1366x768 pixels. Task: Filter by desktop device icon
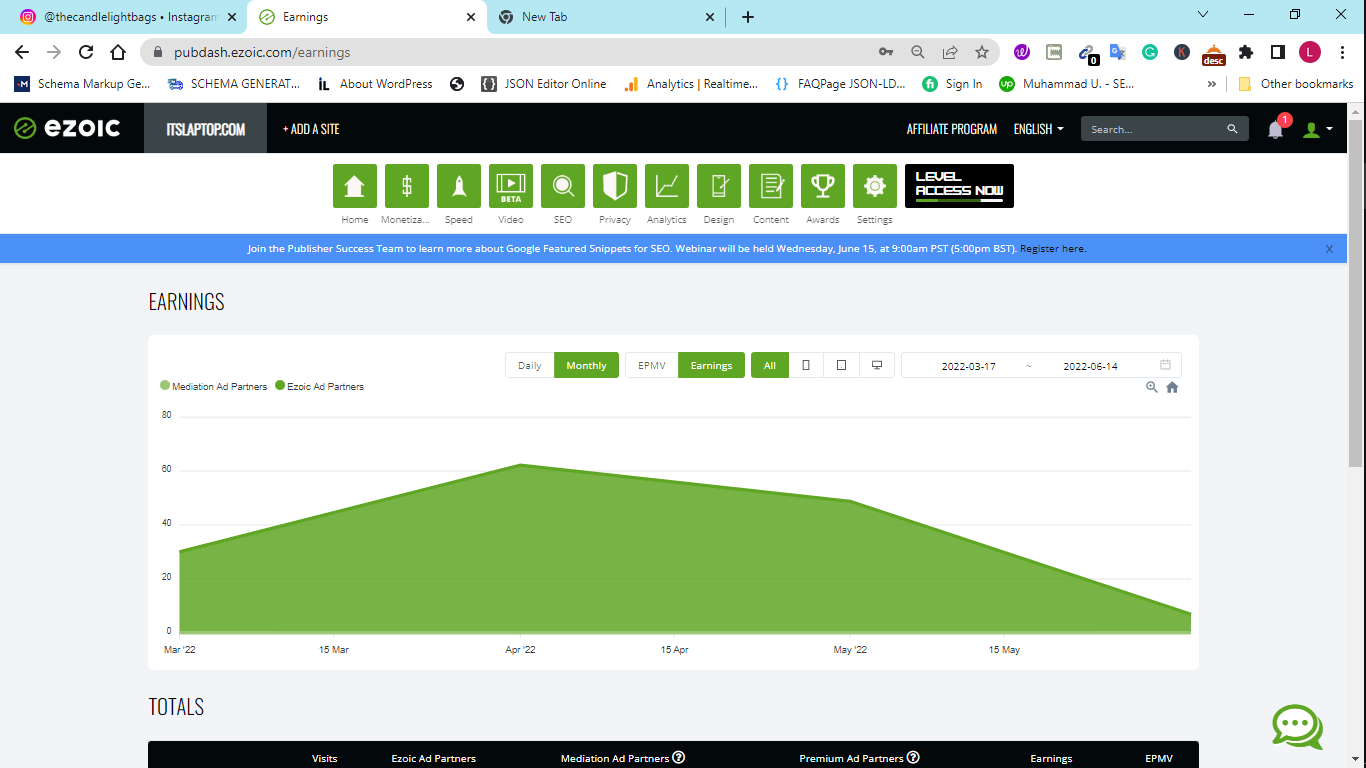[x=877, y=365]
